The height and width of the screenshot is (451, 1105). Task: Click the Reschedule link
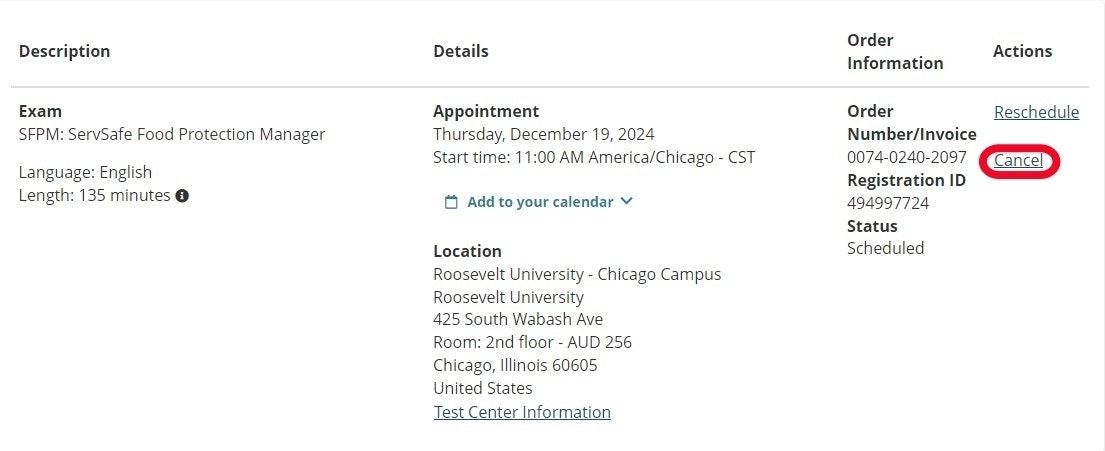tap(1036, 112)
